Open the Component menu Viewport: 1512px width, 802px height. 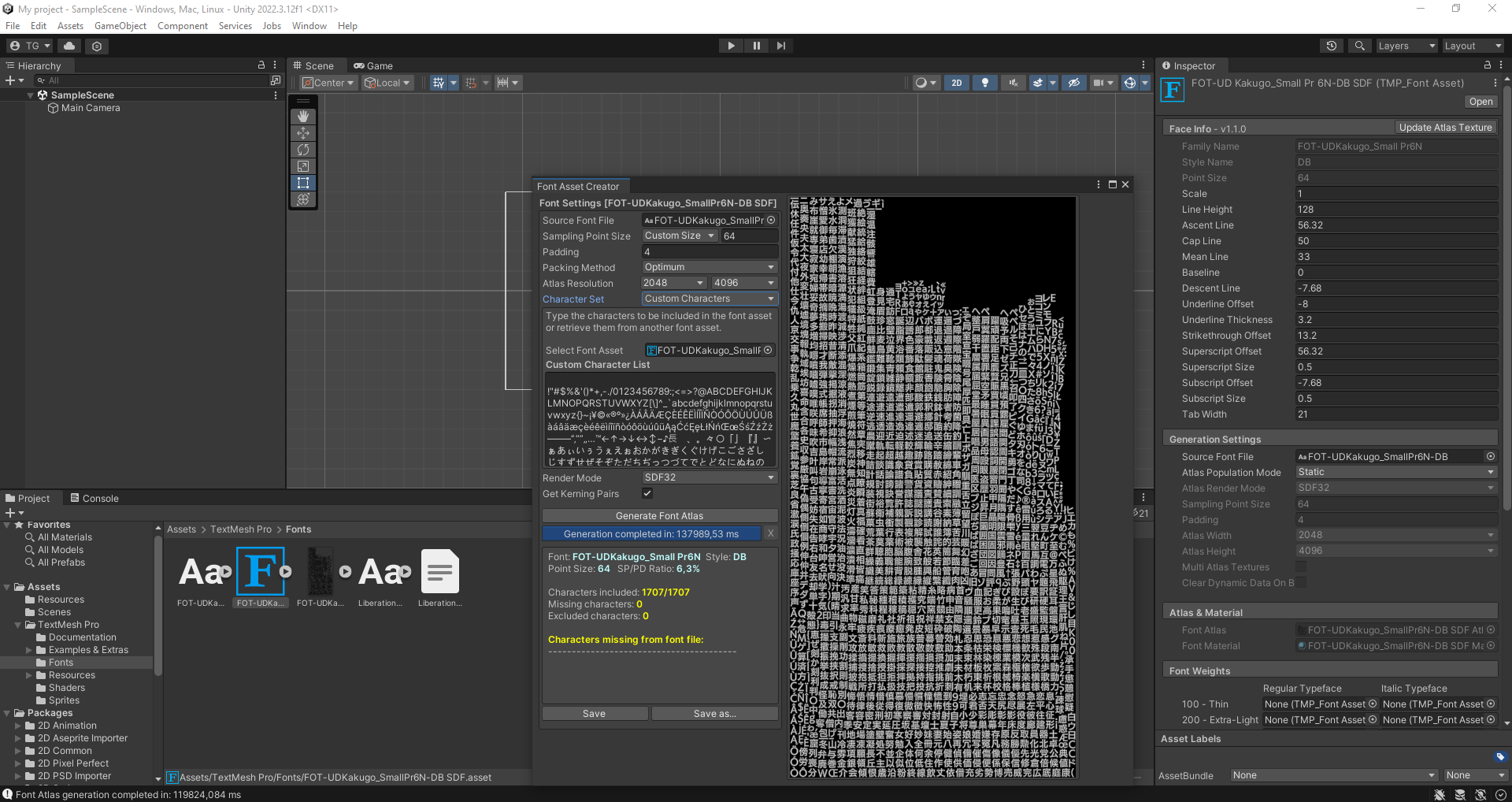click(x=183, y=26)
